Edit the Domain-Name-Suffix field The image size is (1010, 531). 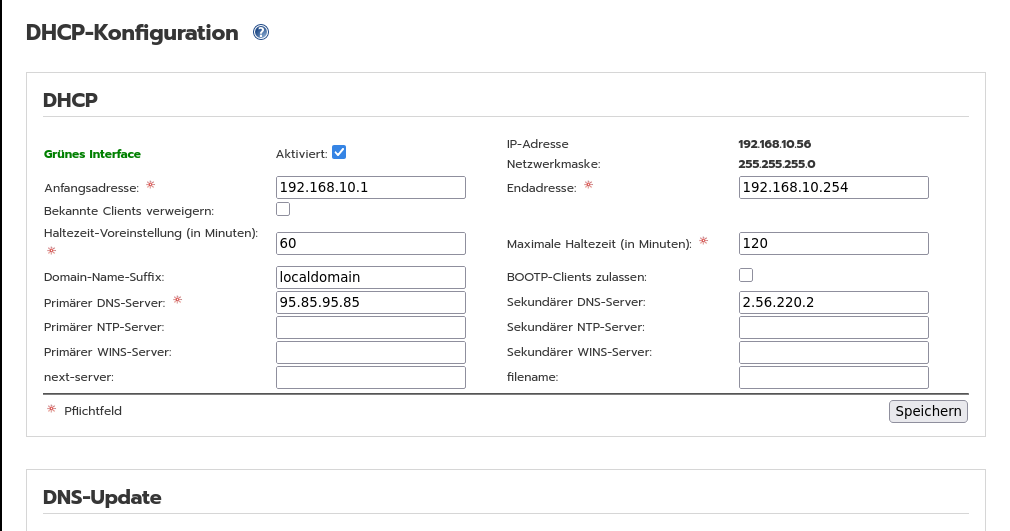click(x=370, y=277)
